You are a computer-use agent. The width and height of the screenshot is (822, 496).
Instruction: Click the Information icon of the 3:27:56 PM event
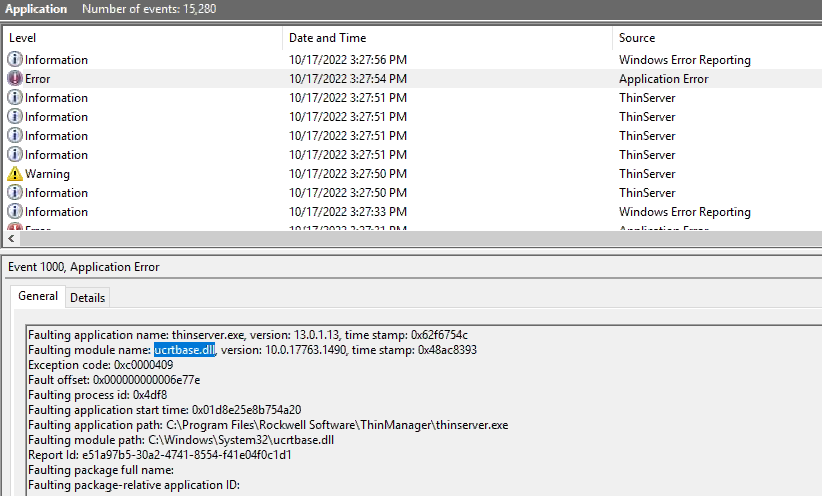pos(15,60)
